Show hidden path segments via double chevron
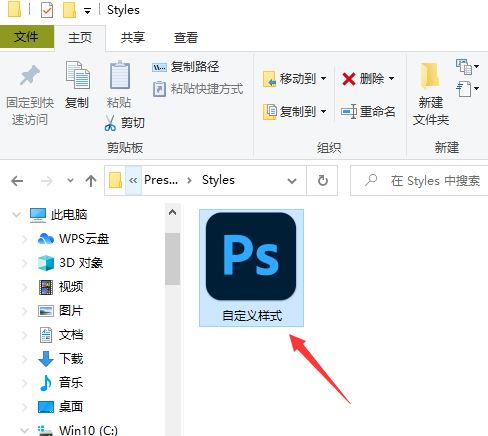Screen dimensions: 488x436 point(133,180)
